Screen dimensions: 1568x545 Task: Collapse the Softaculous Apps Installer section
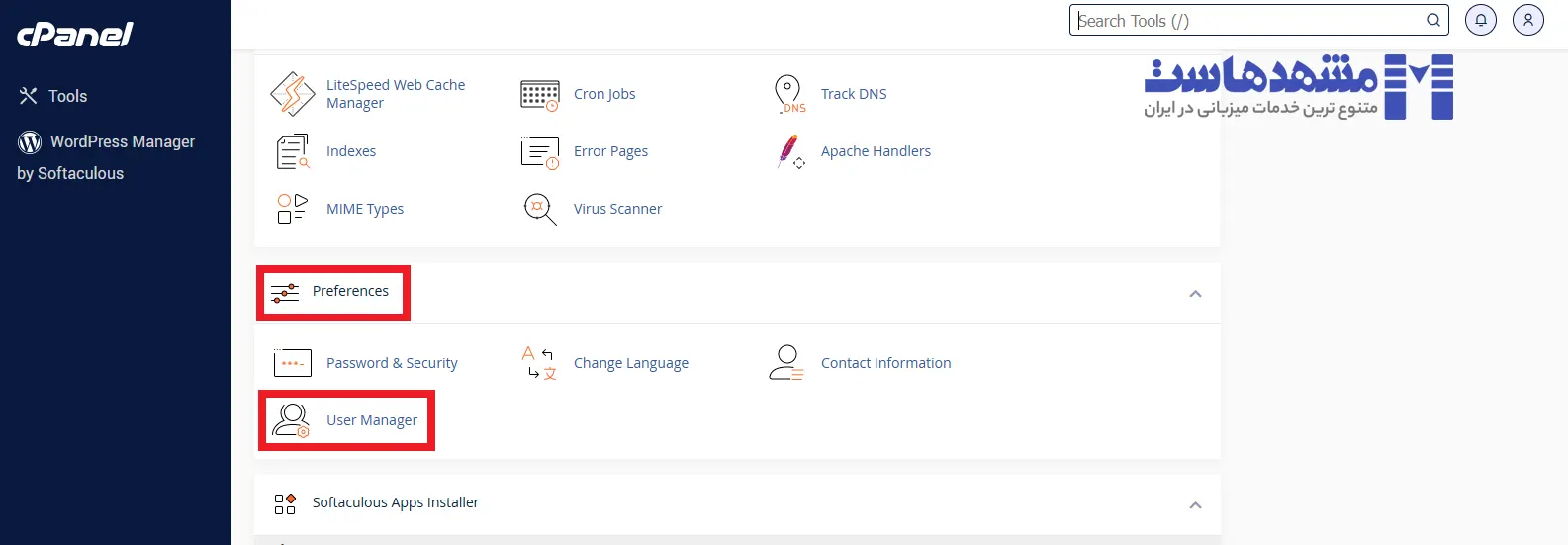pyautogui.click(x=1195, y=505)
